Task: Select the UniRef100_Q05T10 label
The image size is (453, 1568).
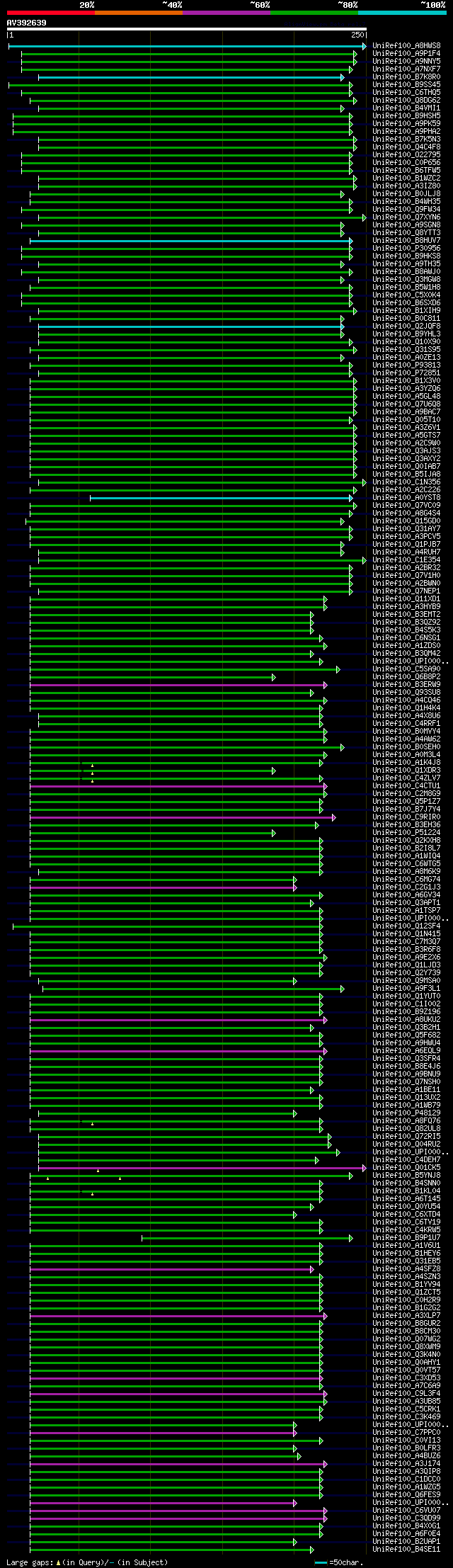Action: (406, 420)
